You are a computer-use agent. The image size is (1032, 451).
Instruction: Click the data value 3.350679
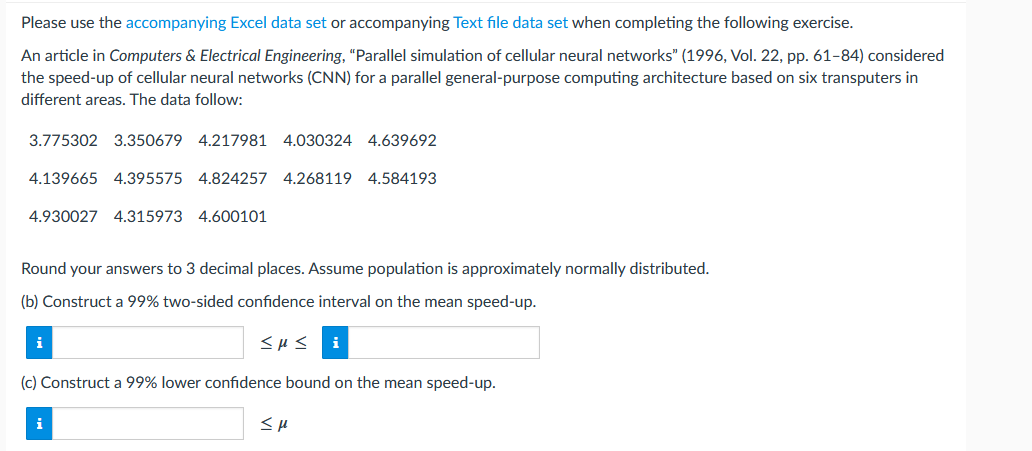click(x=148, y=141)
